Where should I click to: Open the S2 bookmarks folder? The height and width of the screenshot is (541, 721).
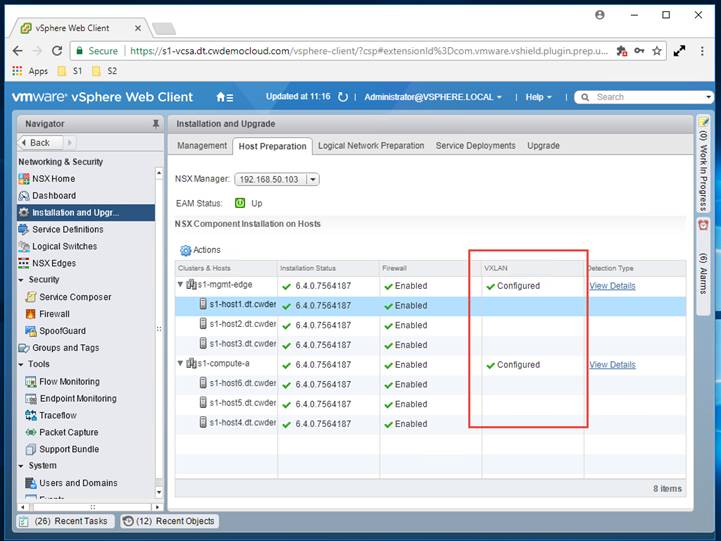tap(105, 71)
